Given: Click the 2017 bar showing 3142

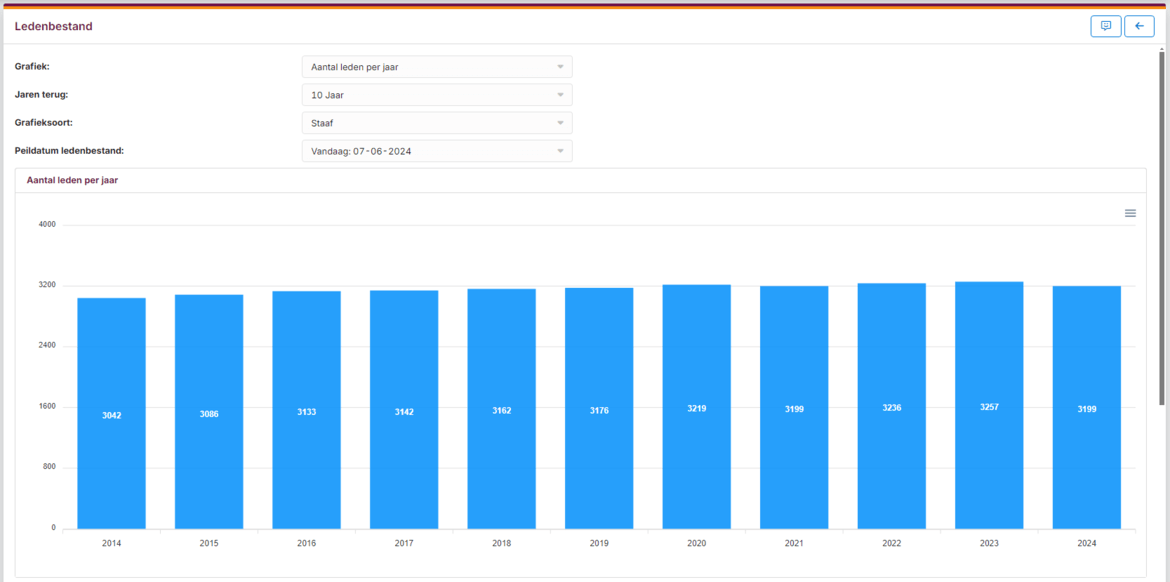Looking at the screenshot, I should click(404, 410).
